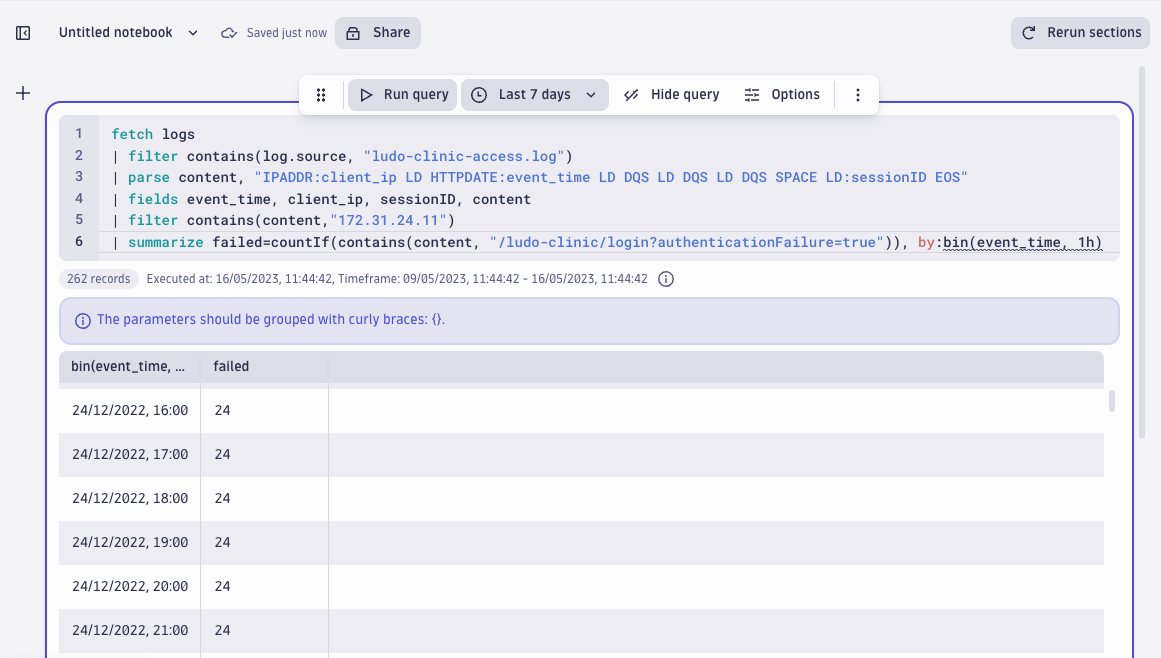This screenshot has width=1161, height=658.
Task: Select the failed column header
Action: coord(231,366)
